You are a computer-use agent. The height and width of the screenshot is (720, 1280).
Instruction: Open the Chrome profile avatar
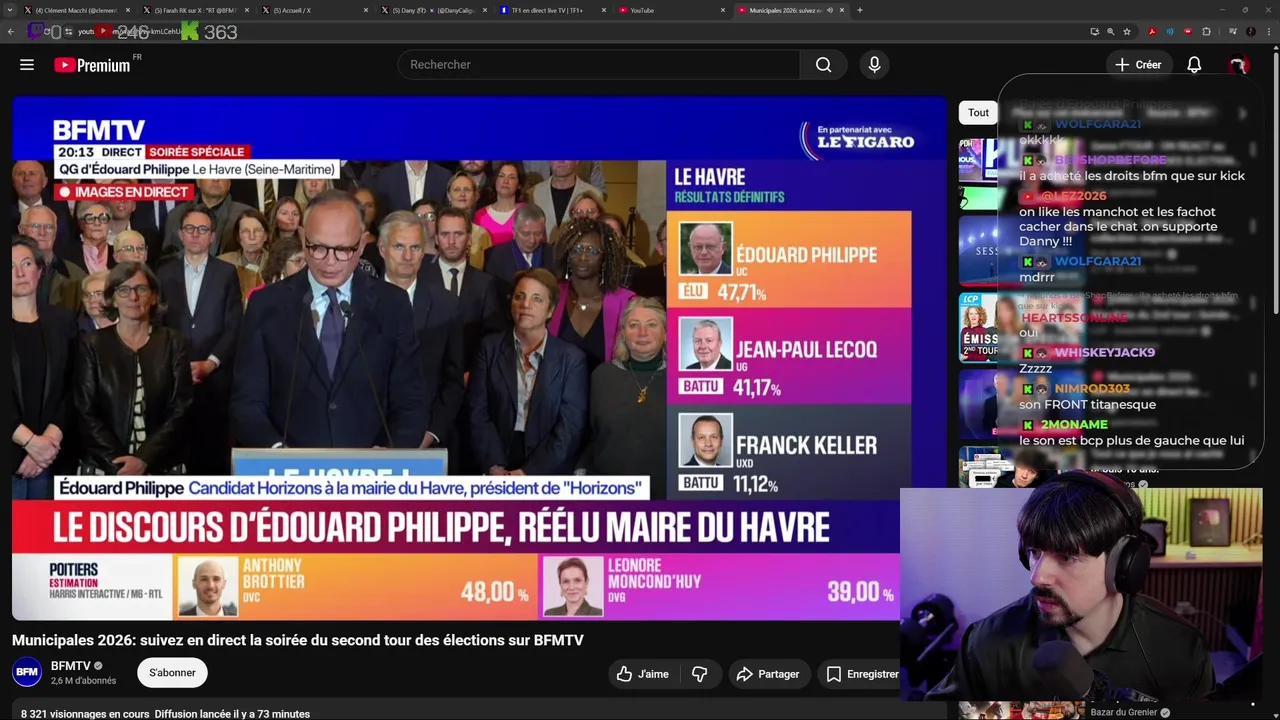click(x=1250, y=32)
